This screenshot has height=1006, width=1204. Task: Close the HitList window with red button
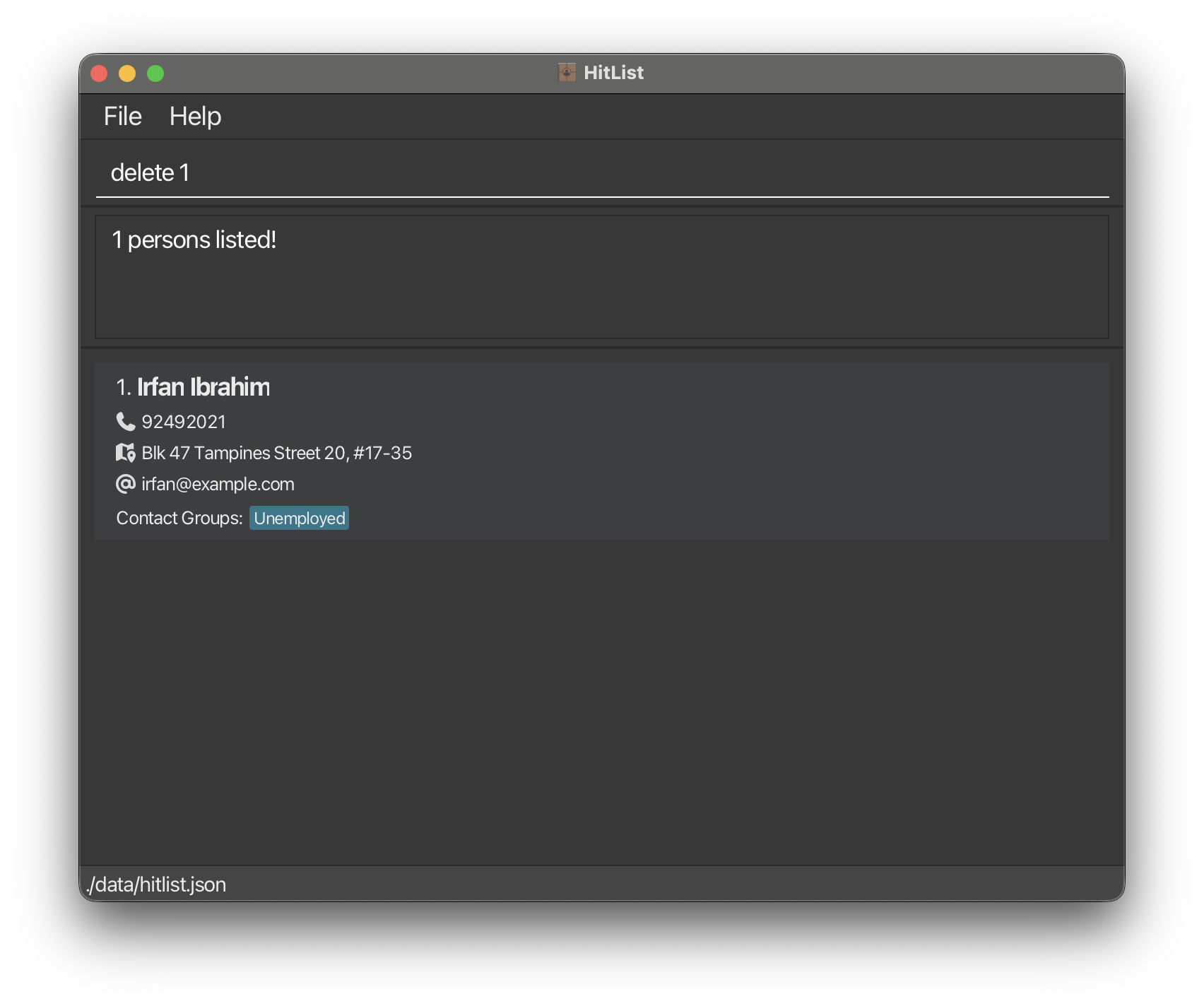click(x=99, y=73)
